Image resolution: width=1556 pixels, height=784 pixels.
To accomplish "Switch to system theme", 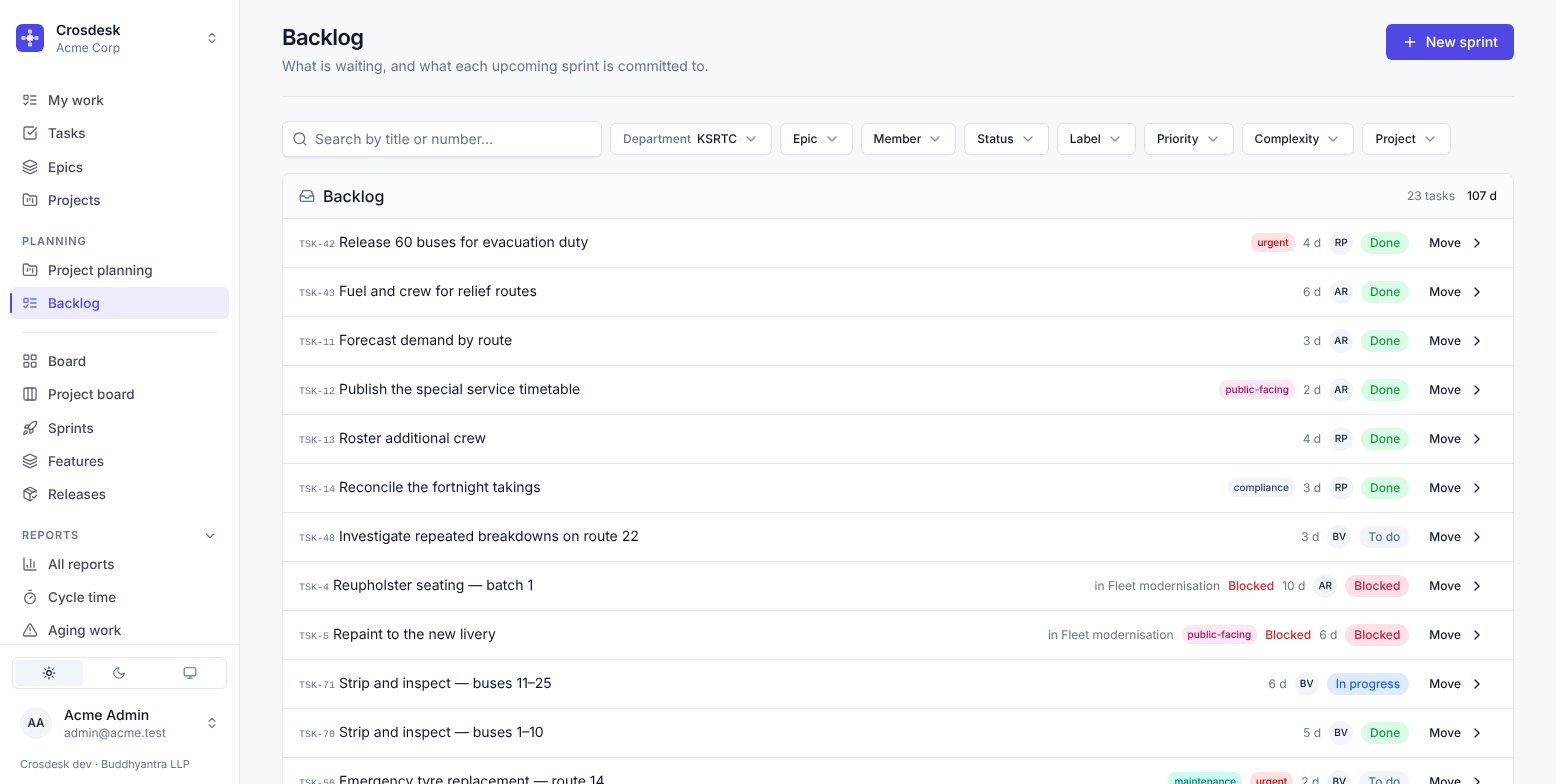I will (190, 673).
